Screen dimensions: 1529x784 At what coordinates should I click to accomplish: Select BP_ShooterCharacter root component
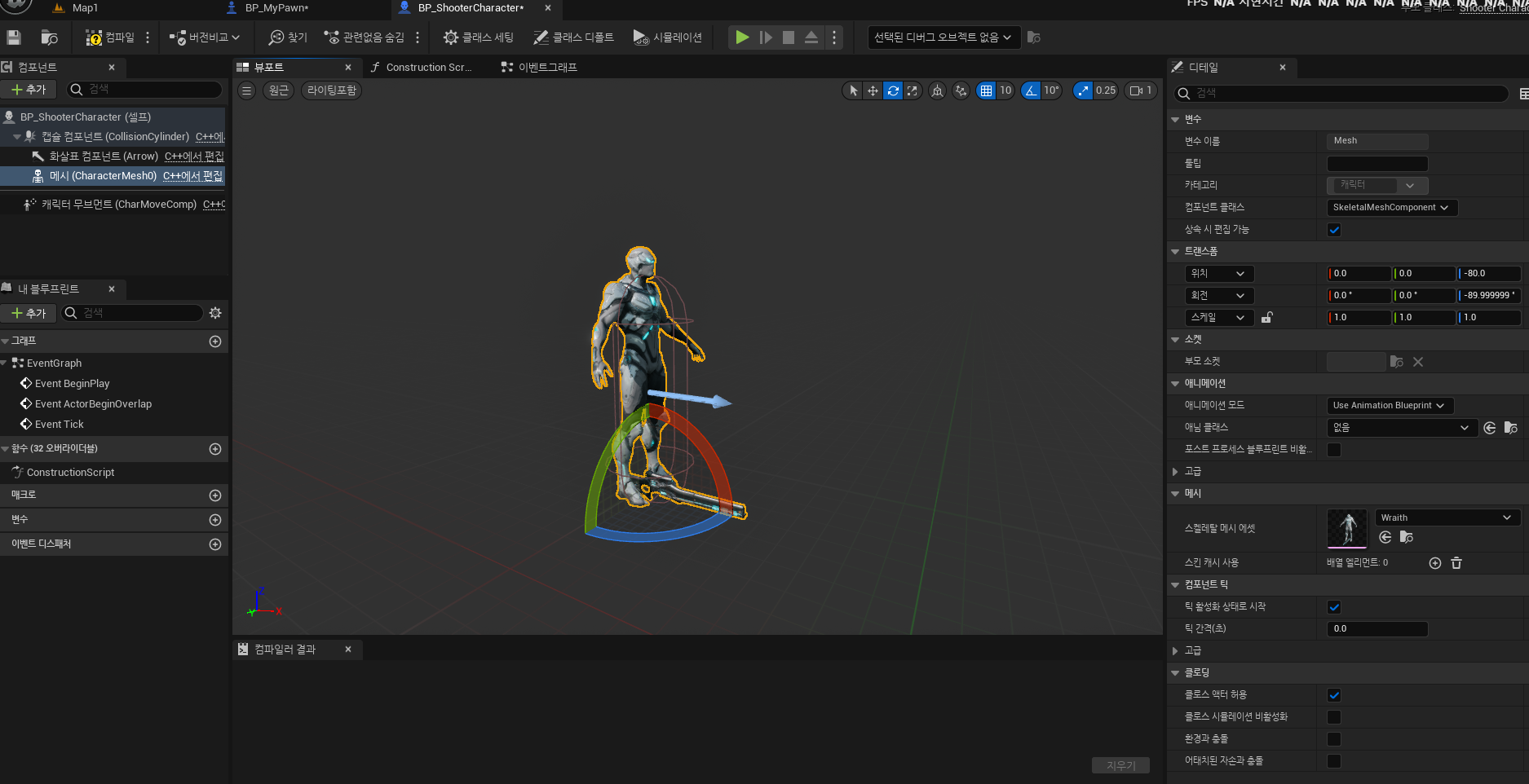tap(113, 117)
